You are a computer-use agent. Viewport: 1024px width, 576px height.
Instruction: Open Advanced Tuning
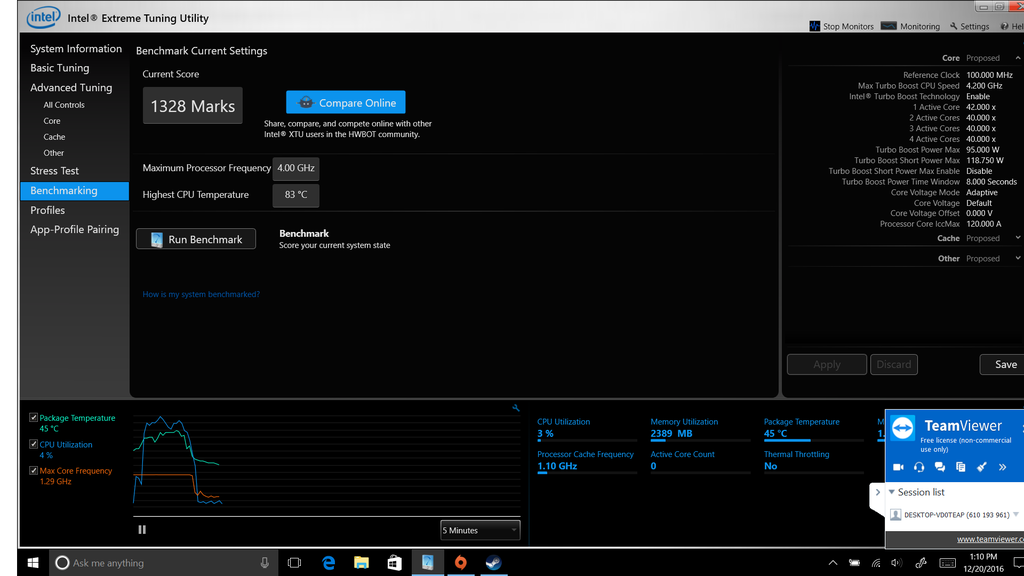pyautogui.click(x=71, y=88)
